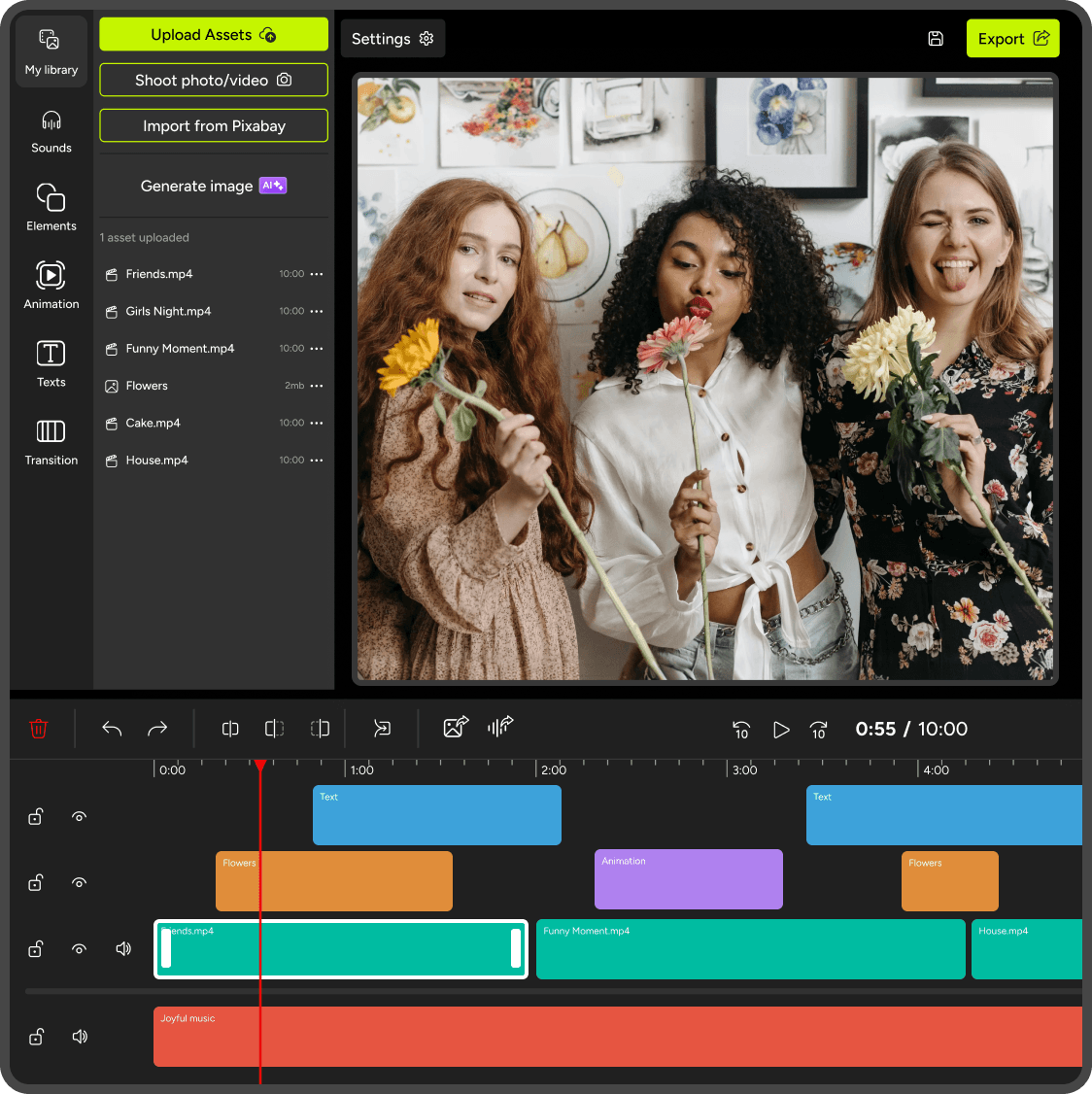This screenshot has height=1094, width=1092.
Task: Click left trim handle of Friends.mp4 clip
Action: pos(166,949)
